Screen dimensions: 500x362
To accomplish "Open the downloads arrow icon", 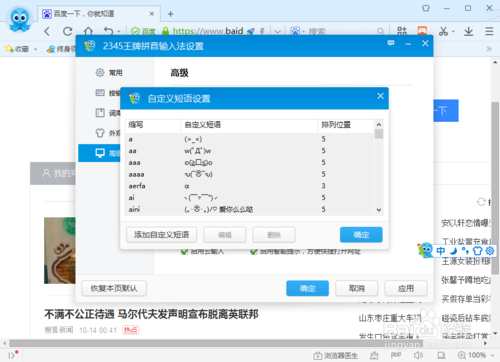I will coord(469,31).
